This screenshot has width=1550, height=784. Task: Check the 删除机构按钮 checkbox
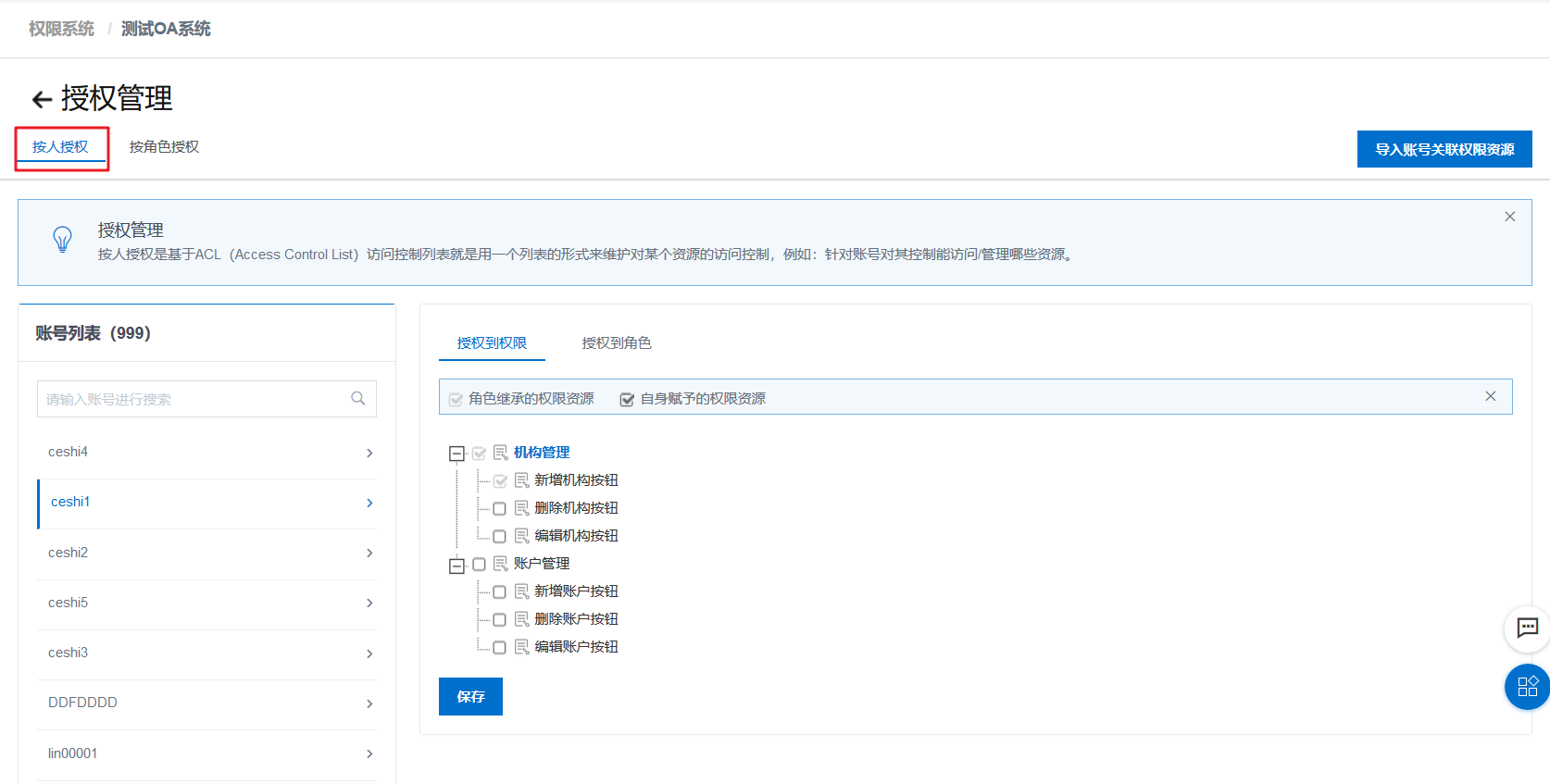[499, 509]
